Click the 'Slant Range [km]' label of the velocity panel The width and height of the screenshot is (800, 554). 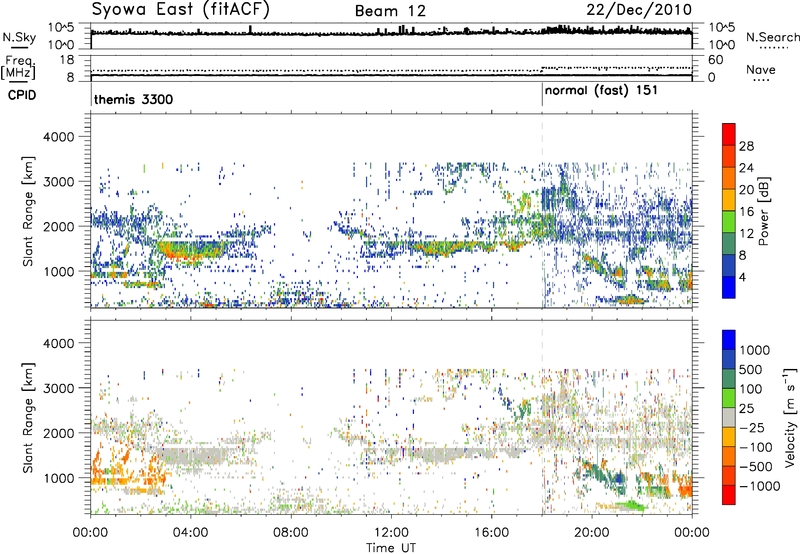click(x=28, y=417)
